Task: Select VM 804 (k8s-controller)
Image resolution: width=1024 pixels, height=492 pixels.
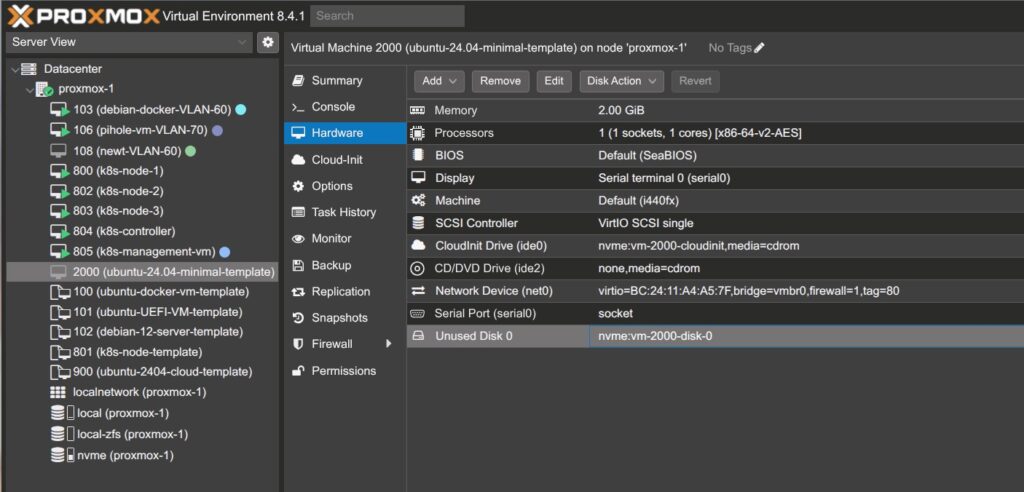Action: click(142, 231)
